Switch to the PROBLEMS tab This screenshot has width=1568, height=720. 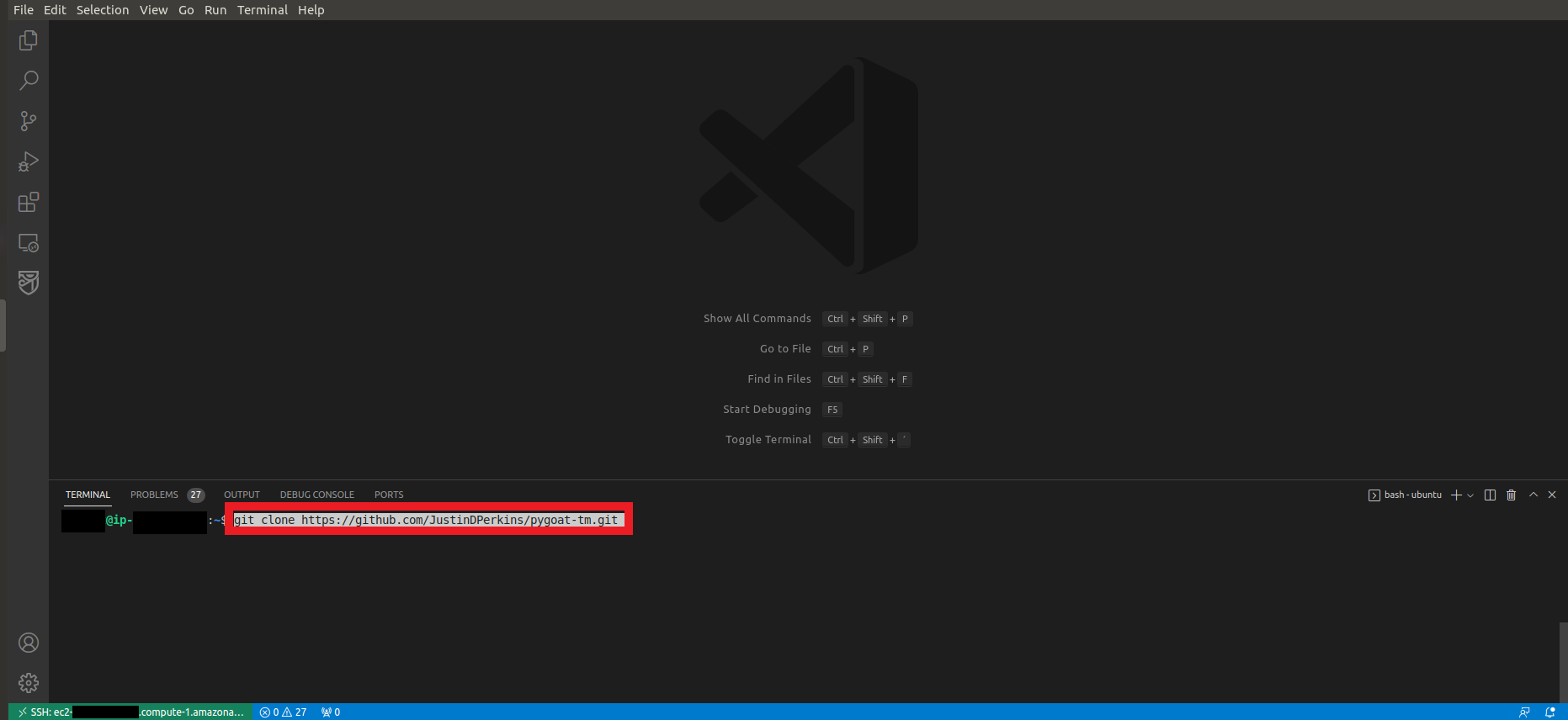pos(154,495)
